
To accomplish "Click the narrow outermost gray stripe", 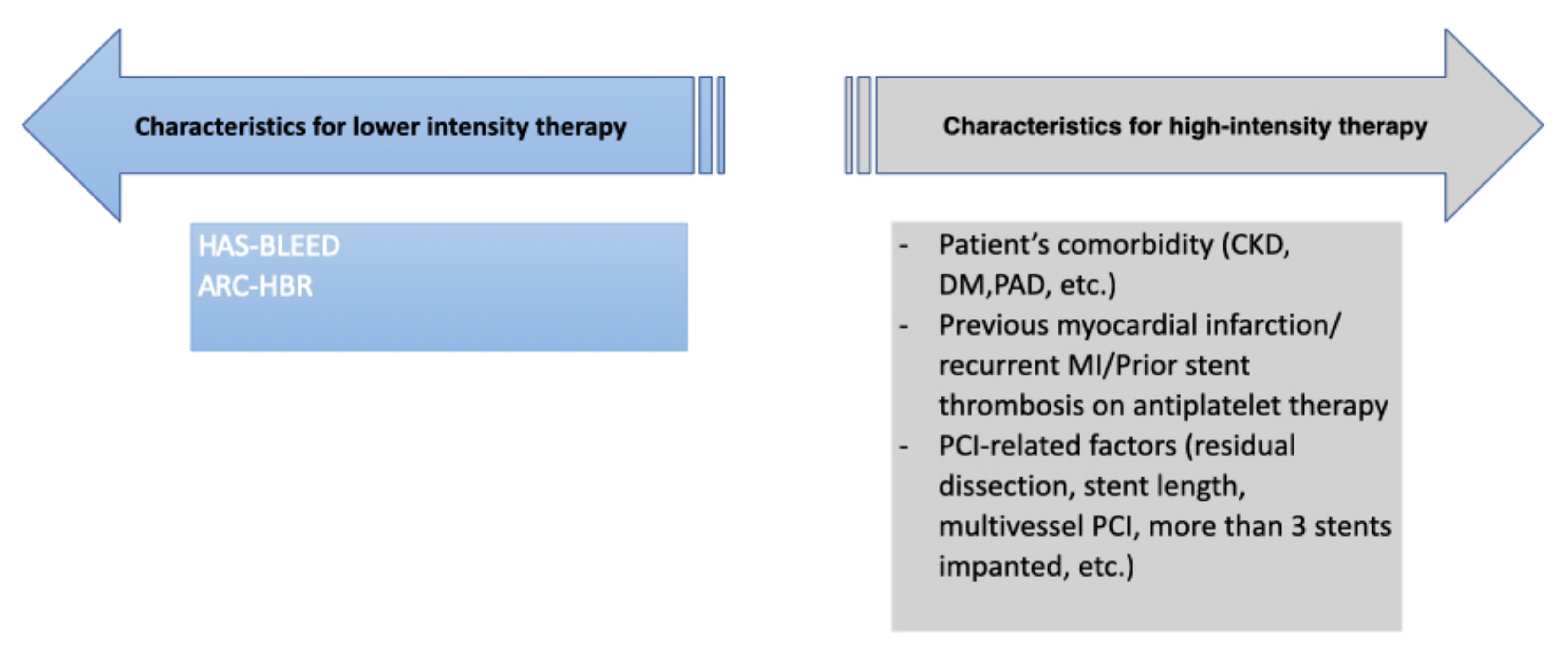I will tap(848, 125).
